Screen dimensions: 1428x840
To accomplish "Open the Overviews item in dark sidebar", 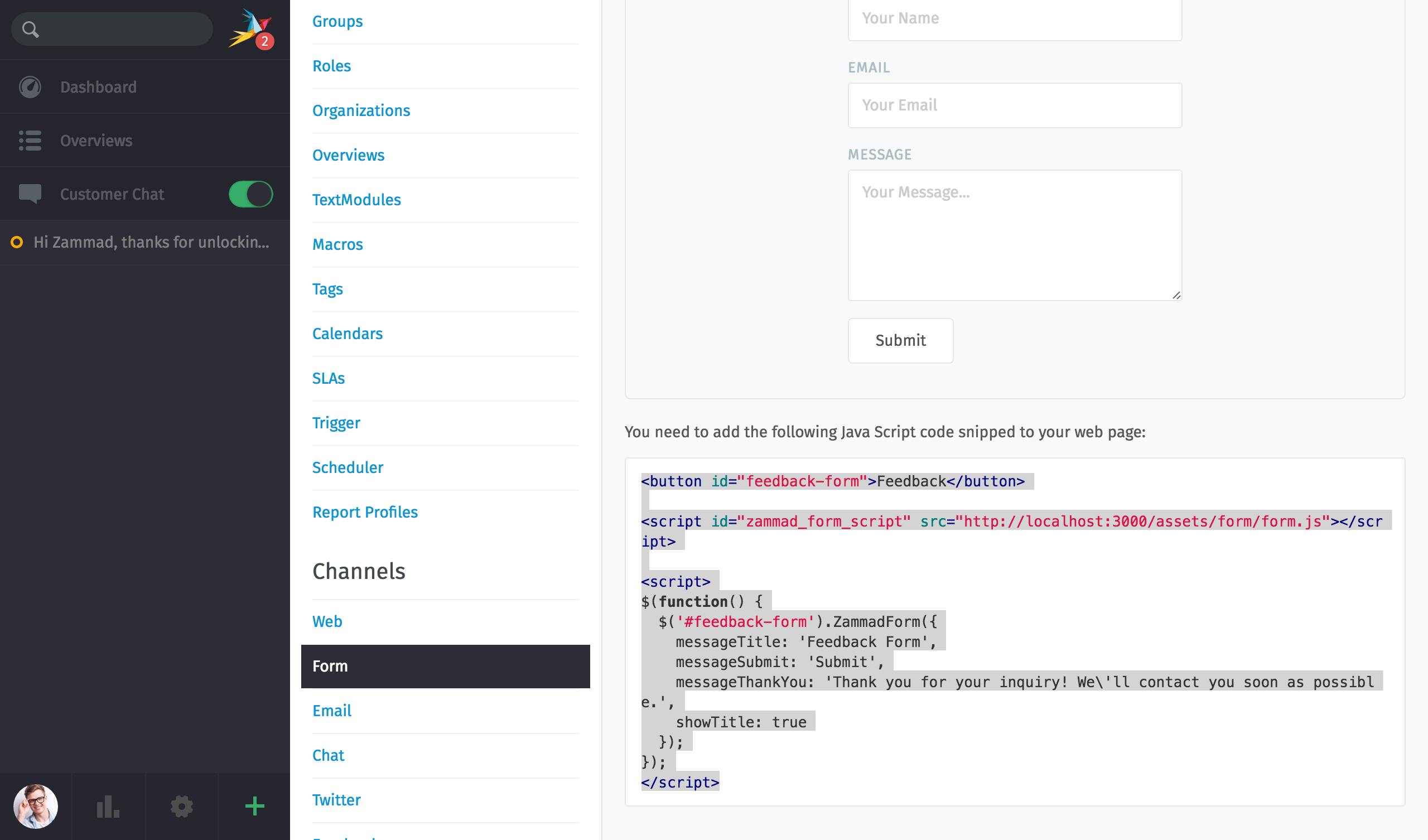I will 145,141.
